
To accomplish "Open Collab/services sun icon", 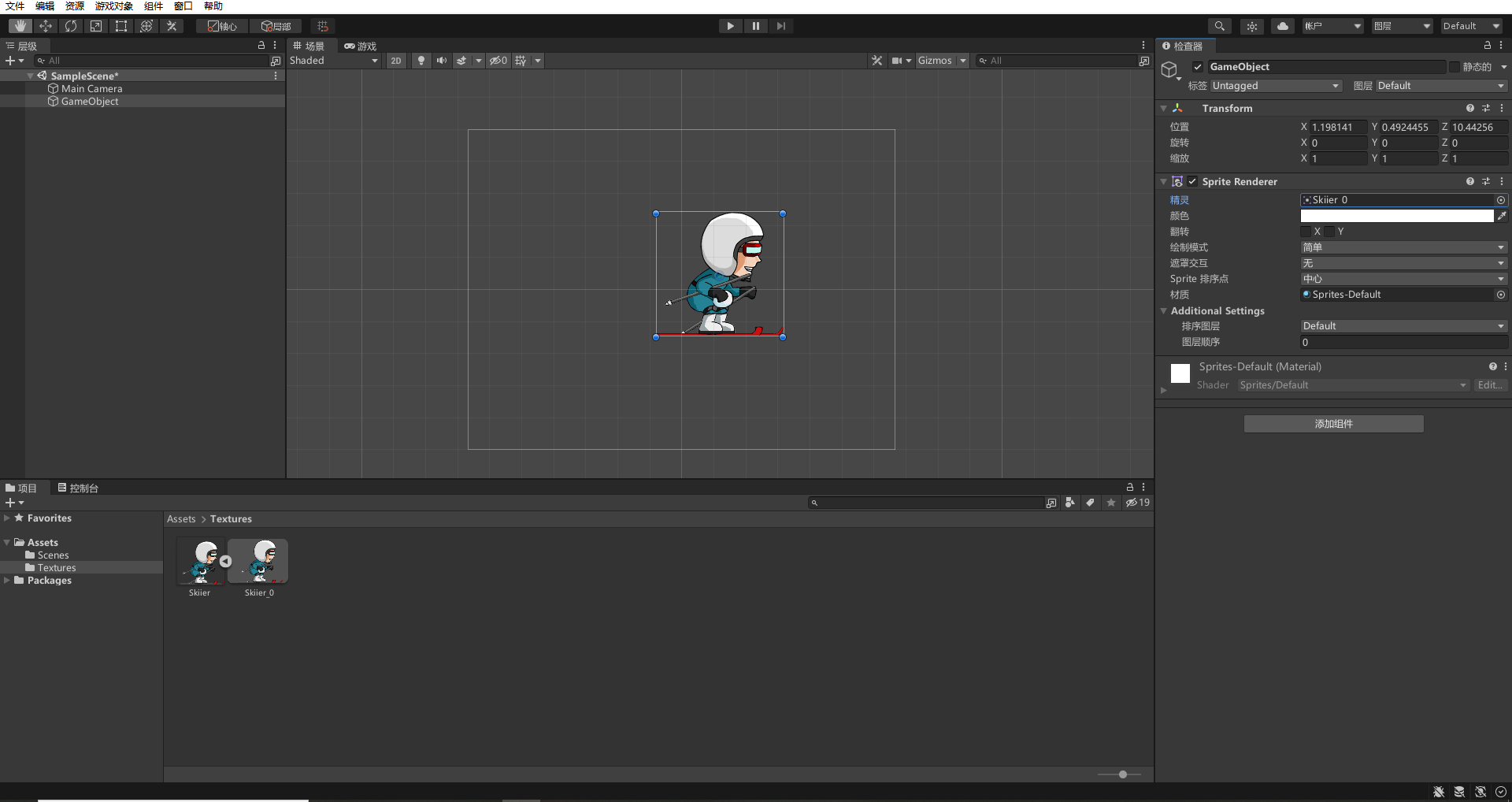I will click(1252, 26).
